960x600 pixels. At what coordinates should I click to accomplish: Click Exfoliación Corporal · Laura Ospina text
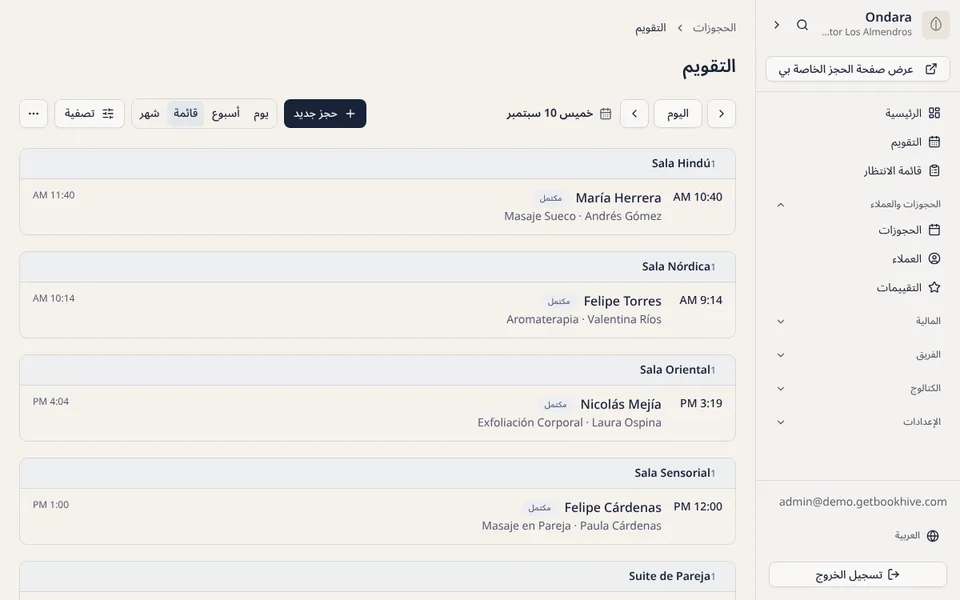[569, 422]
